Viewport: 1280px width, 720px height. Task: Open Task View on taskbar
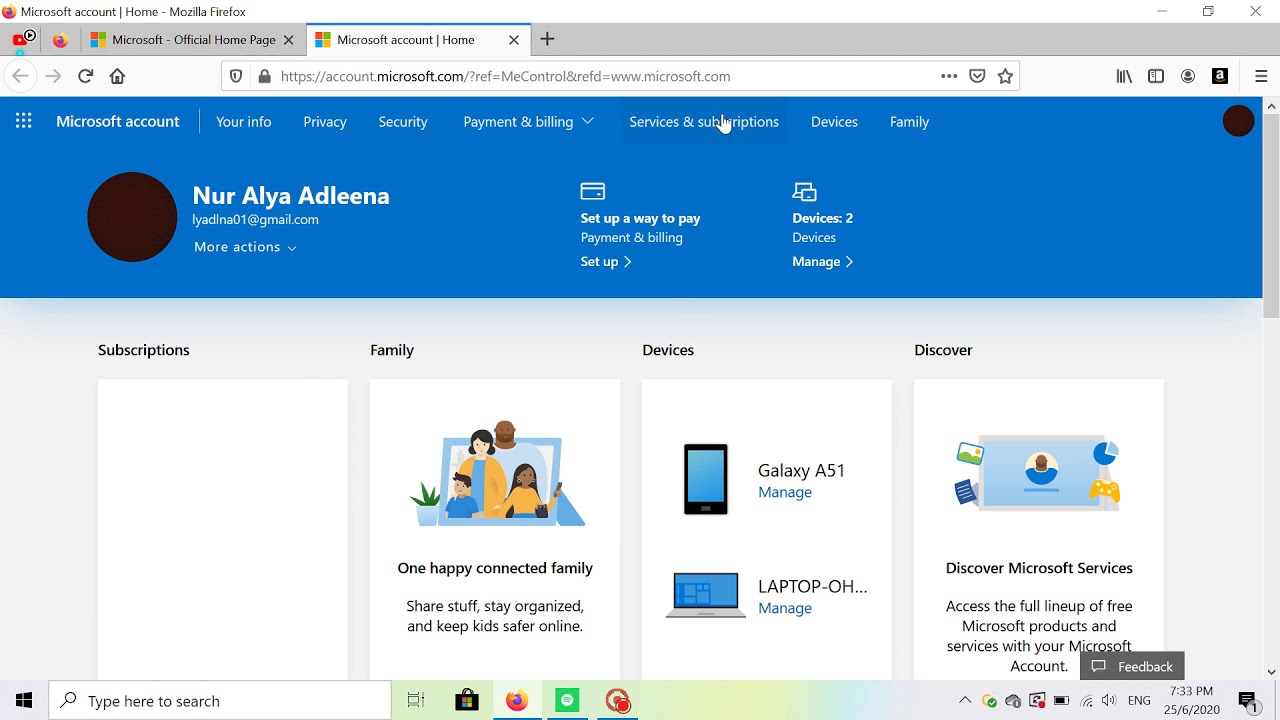point(416,701)
